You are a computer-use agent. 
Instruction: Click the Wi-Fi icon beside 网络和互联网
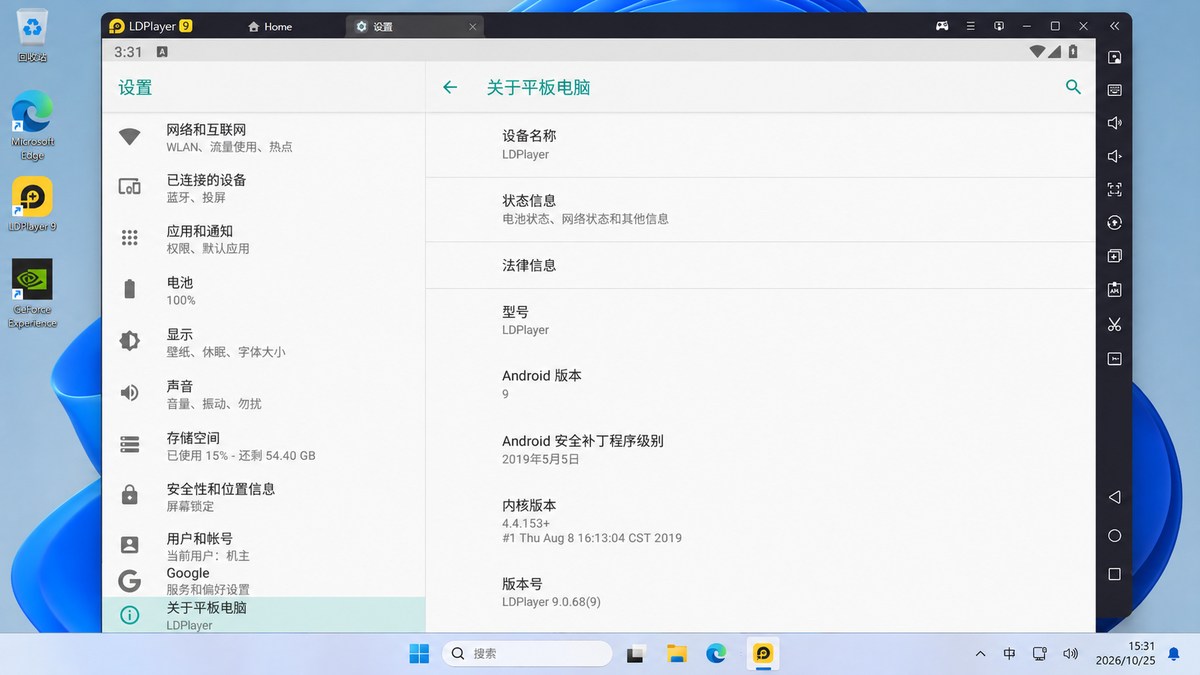coord(130,137)
